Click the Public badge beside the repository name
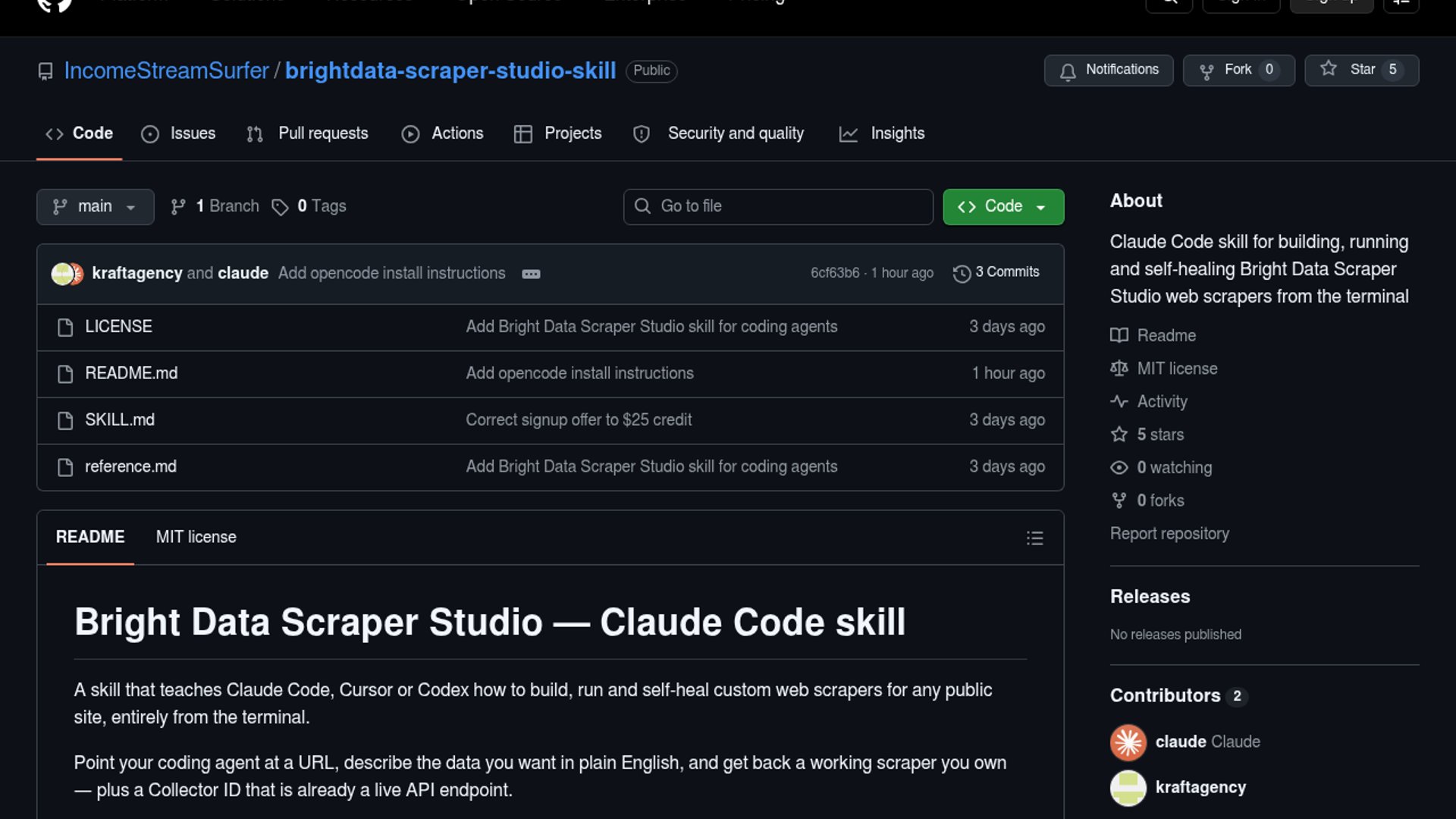Viewport: 1456px width, 819px height. coord(651,71)
